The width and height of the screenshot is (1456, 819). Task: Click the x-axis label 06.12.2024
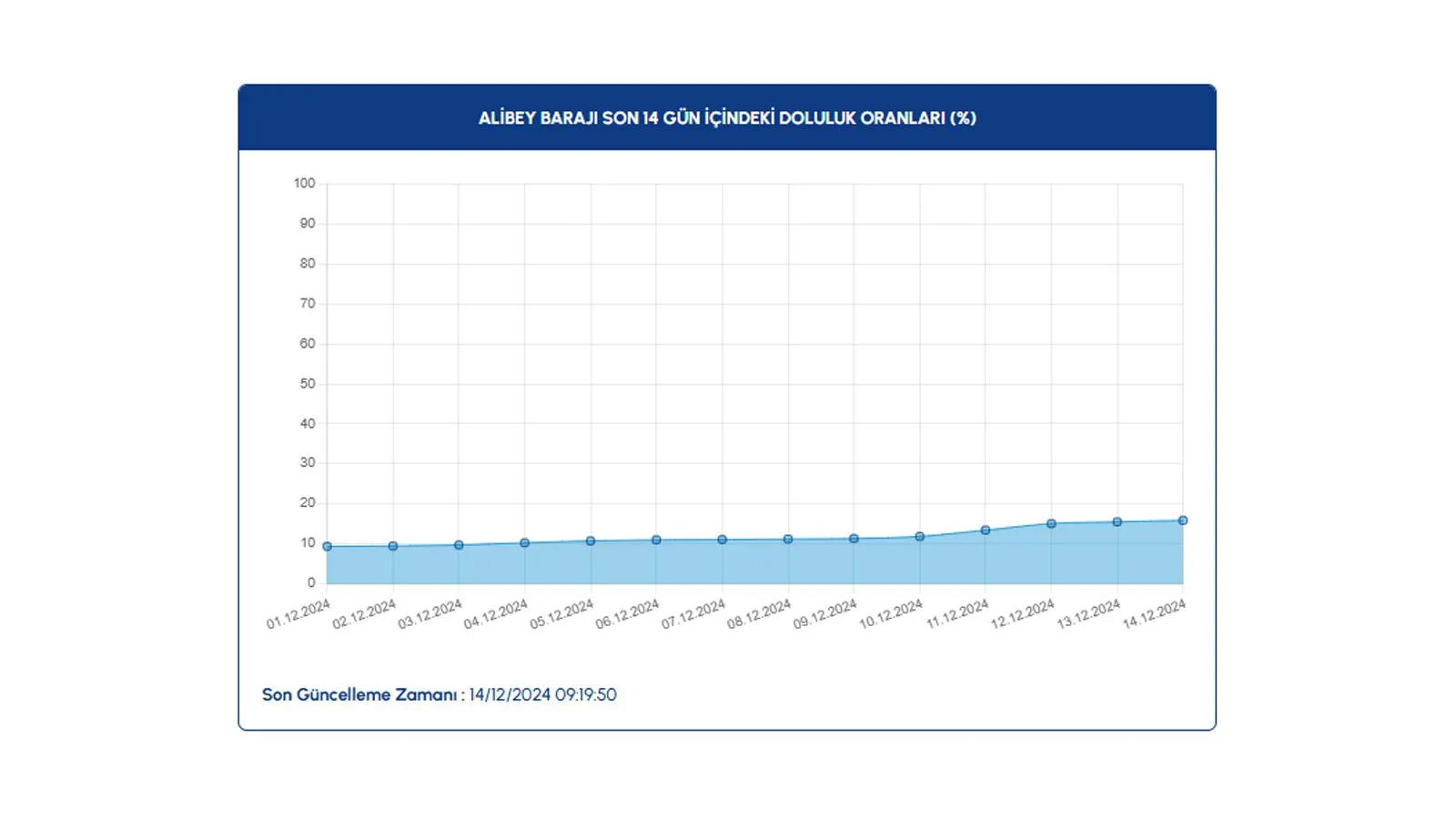pos(627,614)
